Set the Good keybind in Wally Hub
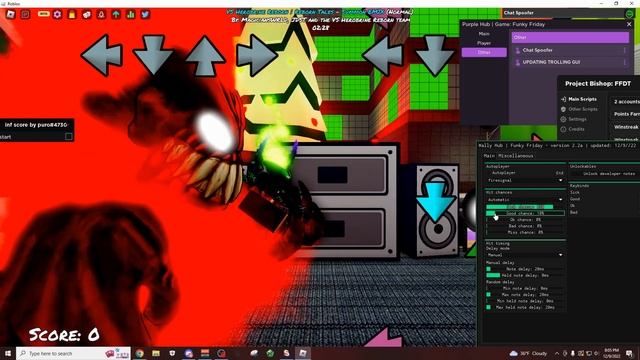 click(575, 199)
